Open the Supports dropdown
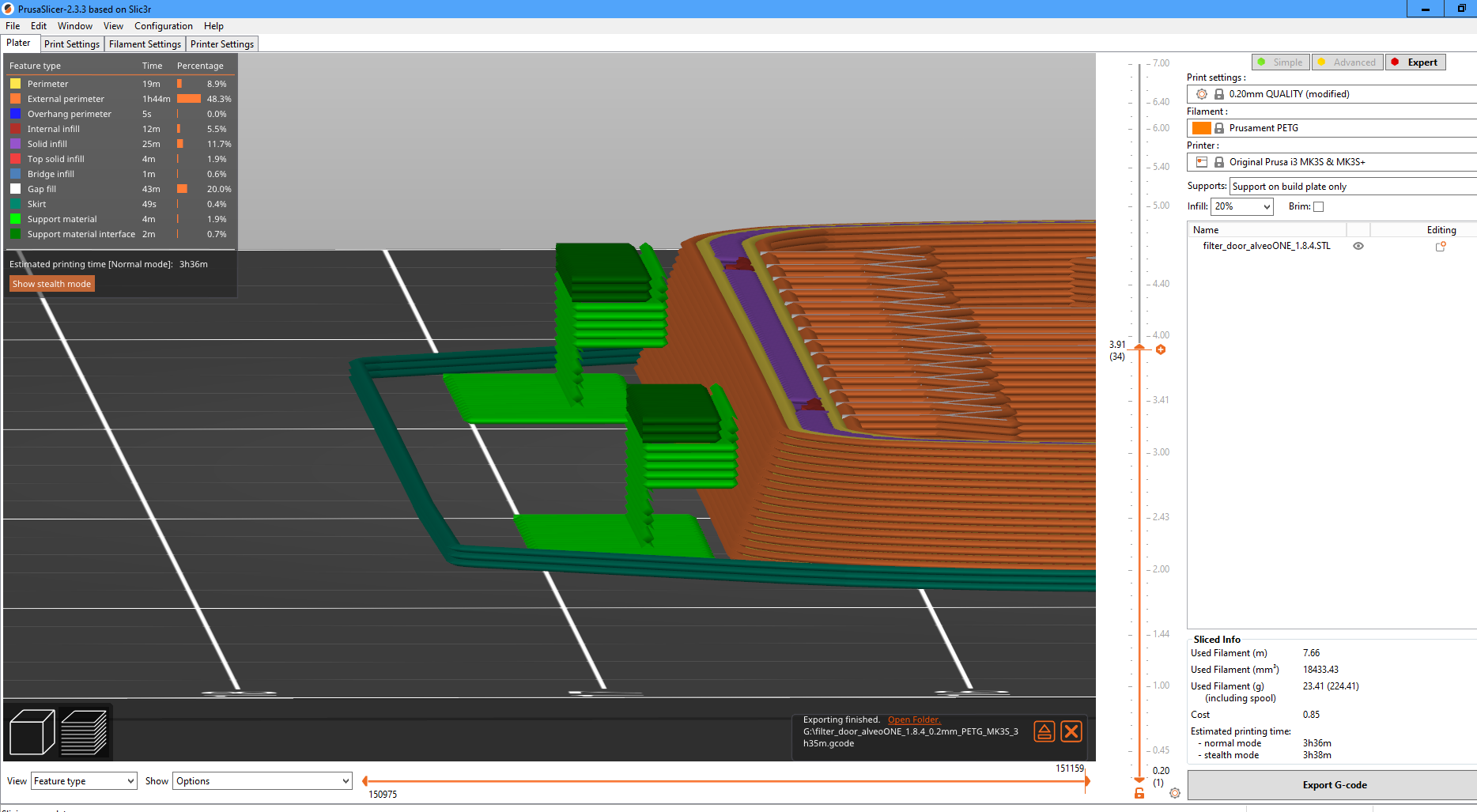This screenshot has width=1477, height=812. click(x=1354, y=187)
